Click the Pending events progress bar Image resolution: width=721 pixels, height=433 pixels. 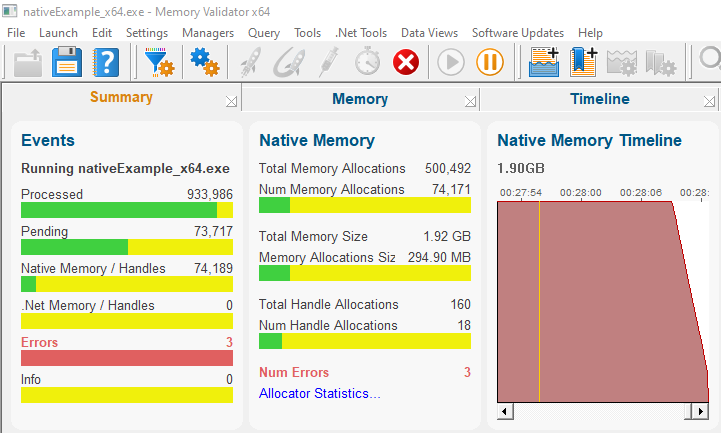click(127, 247)
